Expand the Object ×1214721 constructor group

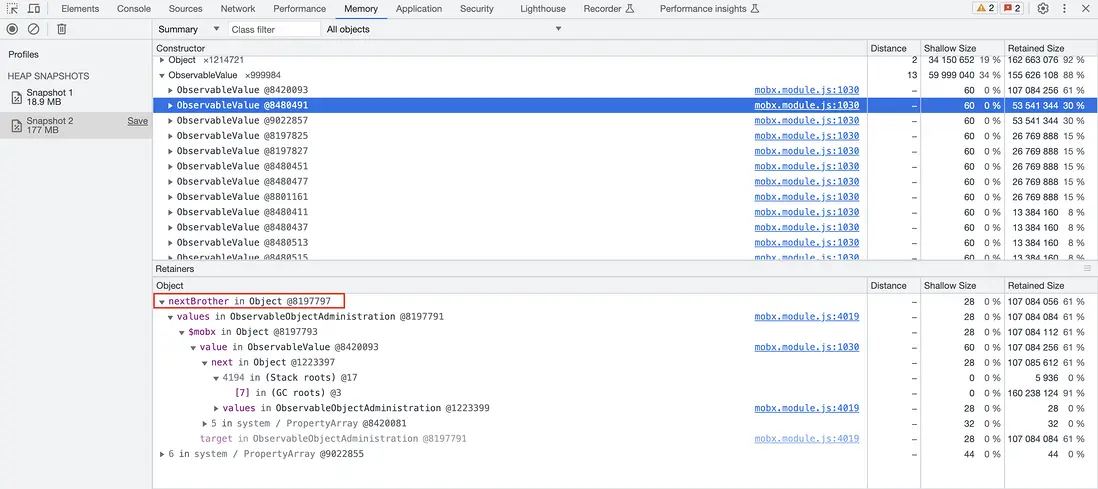162,60
